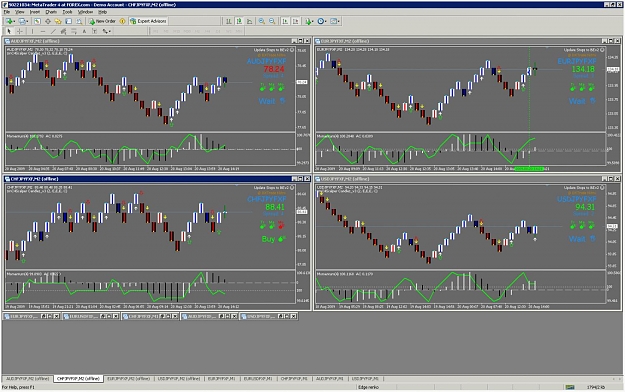Switch to AUDJPYFXF,M2 (offline) bottom tab
The width and height of the screenshot is (625, 392).
[x=28, y=378]
